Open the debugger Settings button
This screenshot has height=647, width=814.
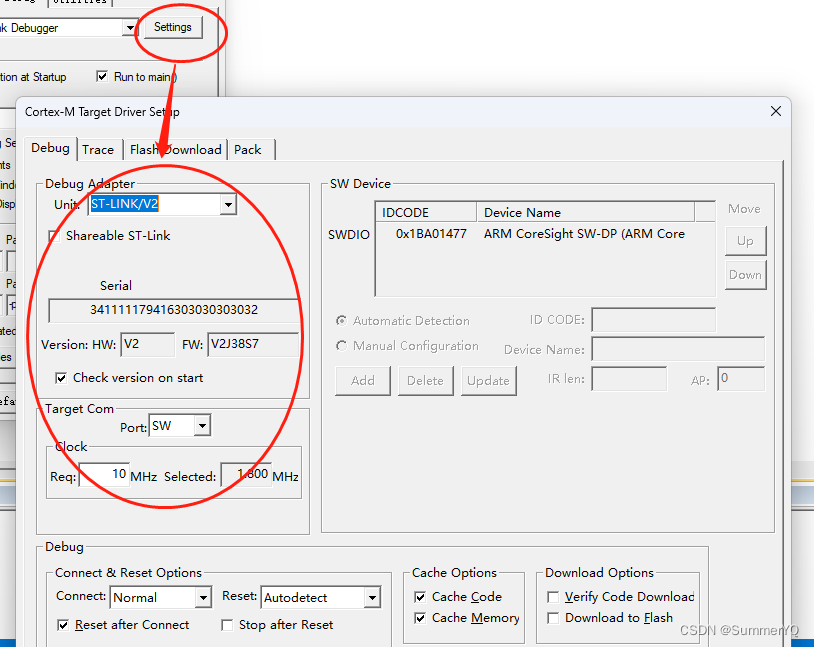[172, 27]
